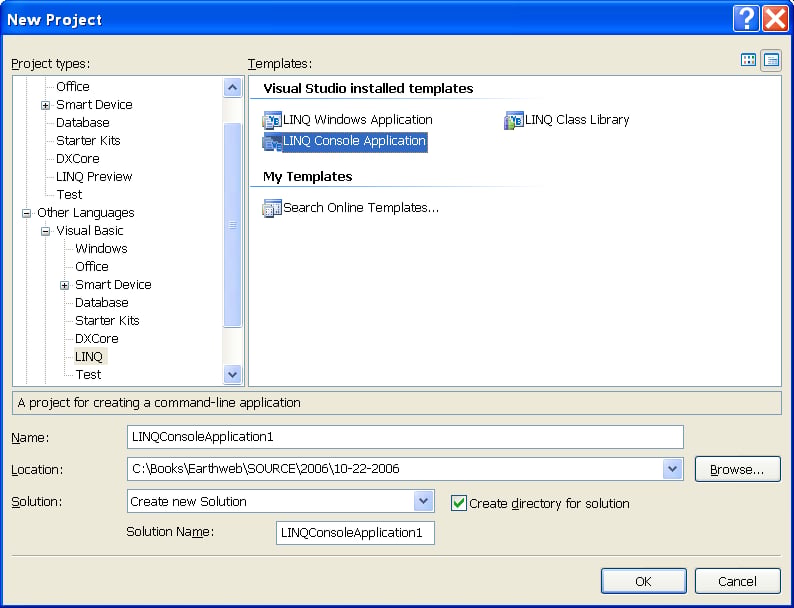Click the Solution Name input field
The image size is (794, 608).
tap(355, 533)
